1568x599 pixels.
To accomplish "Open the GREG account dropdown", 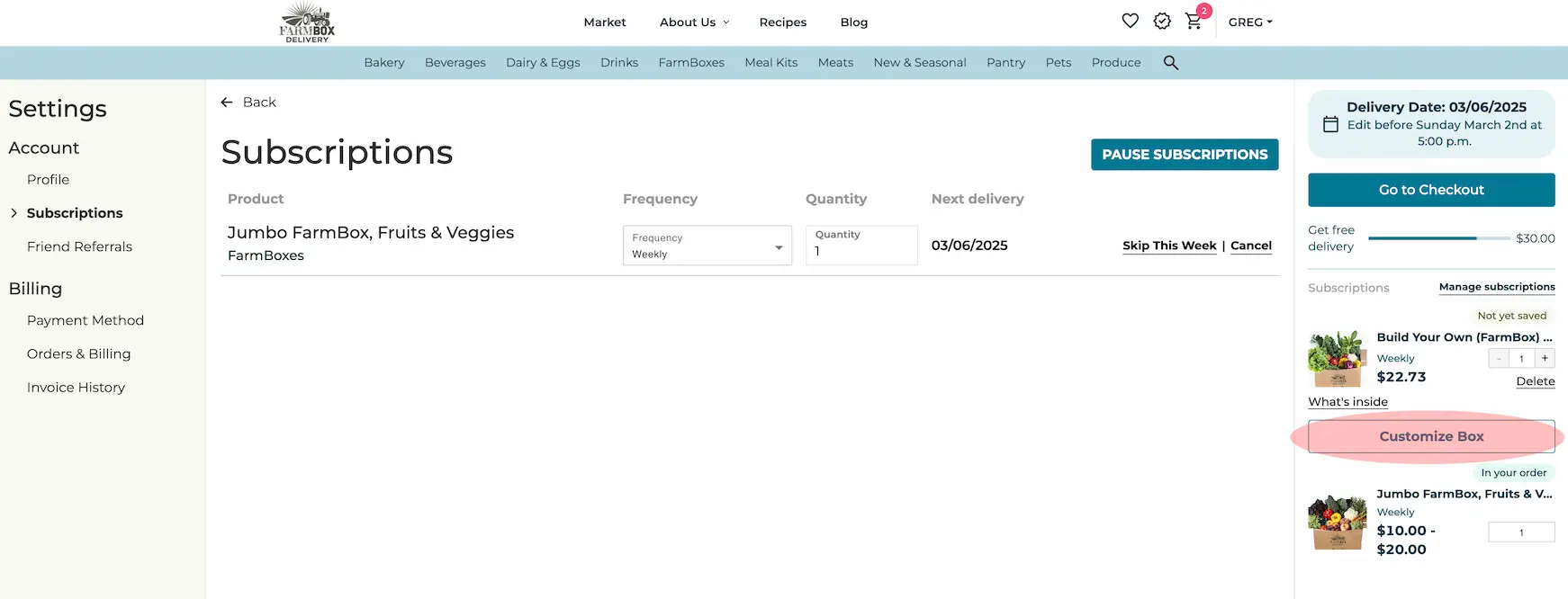I will 1250,22.
